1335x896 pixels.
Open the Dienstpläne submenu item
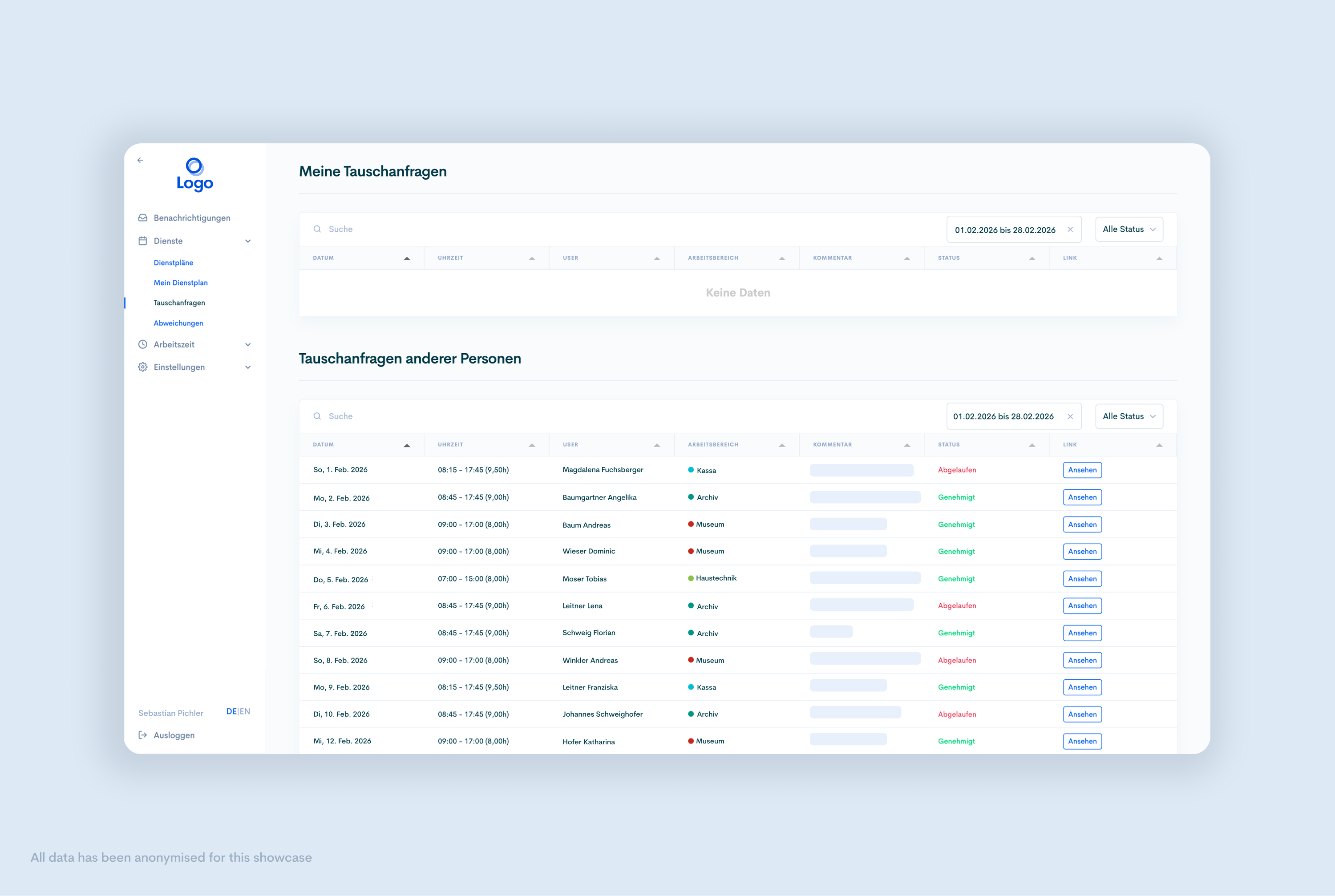coord(173,263)
